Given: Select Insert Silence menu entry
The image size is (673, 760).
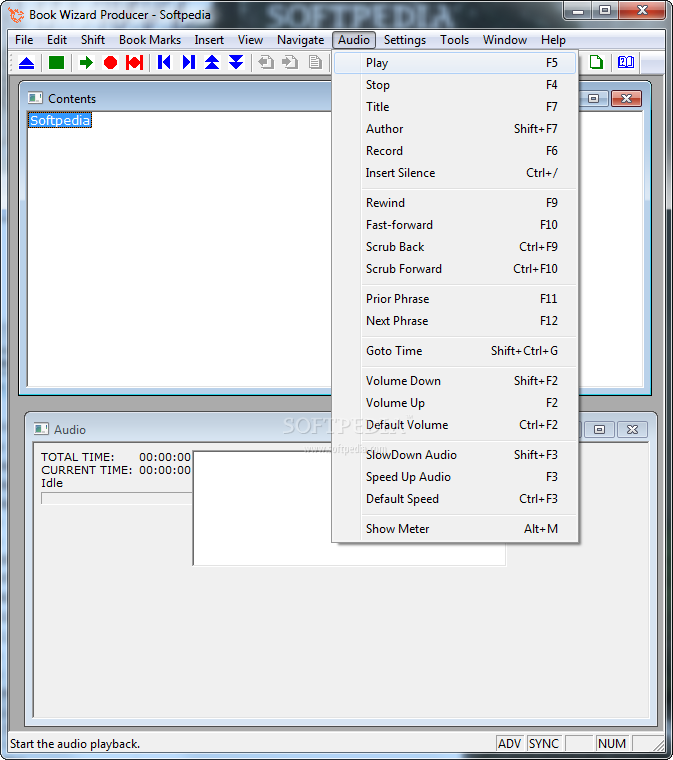Looking at the screenshot, I should click(455, 173).
